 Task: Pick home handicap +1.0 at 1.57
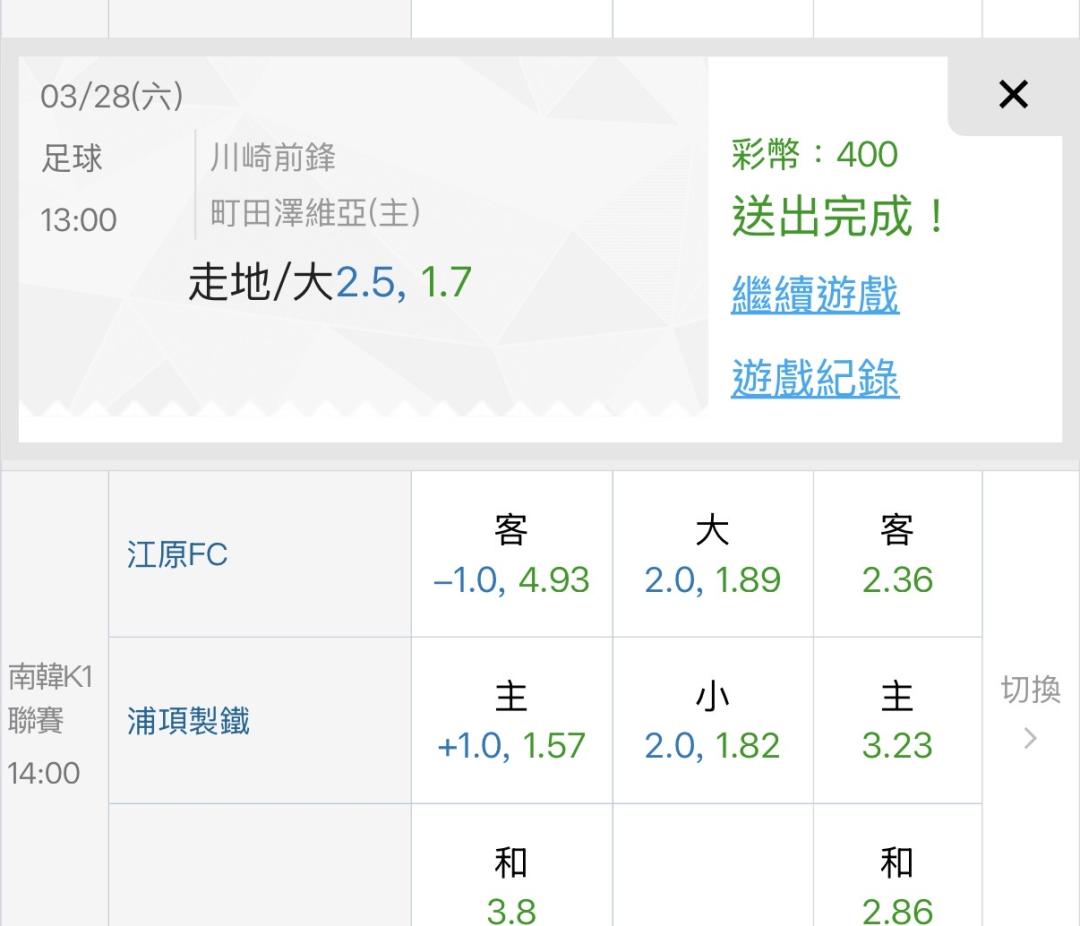coord(511,721)
